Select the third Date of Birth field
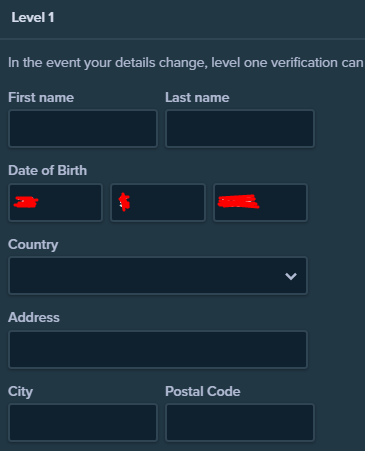This screenshot has height=451, width=365. coord(260,202)
